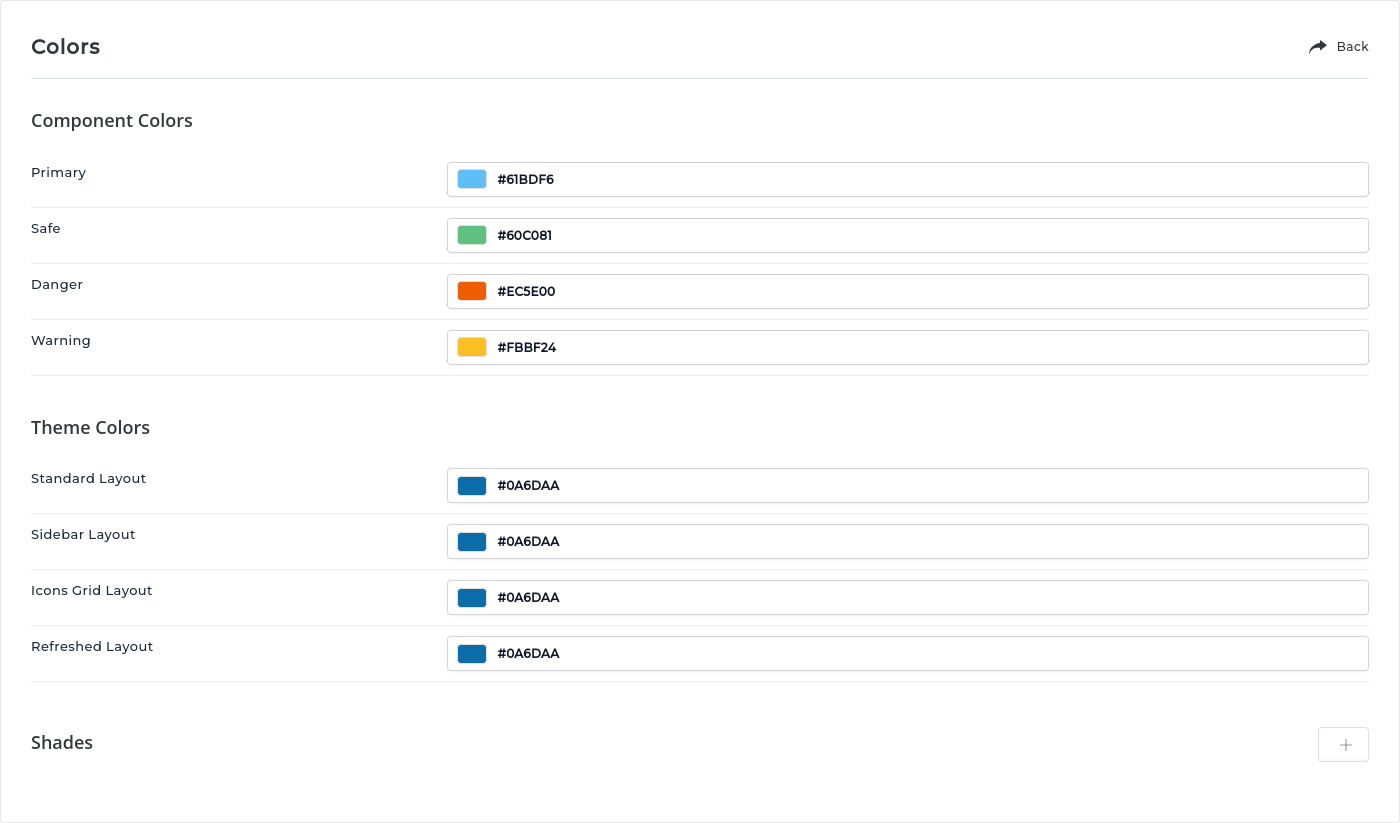Image resolution: width=1400 pixels, height=823 pixels.
Task: Pick the Icons Grid Layout swatch
Action: tap(472, 598)
